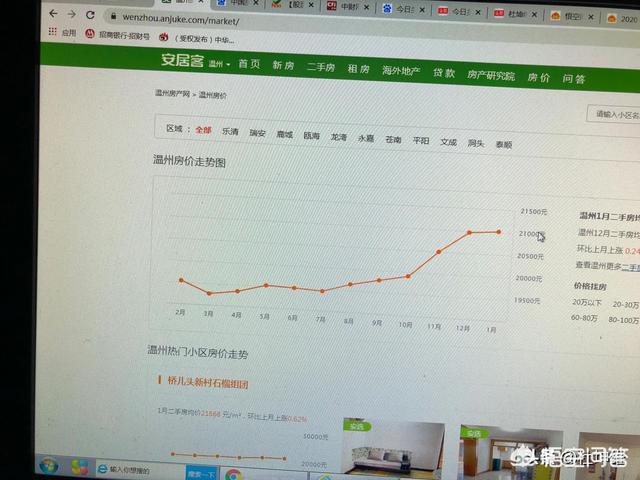Click the 7月 data point on chart
The image size is (640, 480).
[x=322, y=291]
